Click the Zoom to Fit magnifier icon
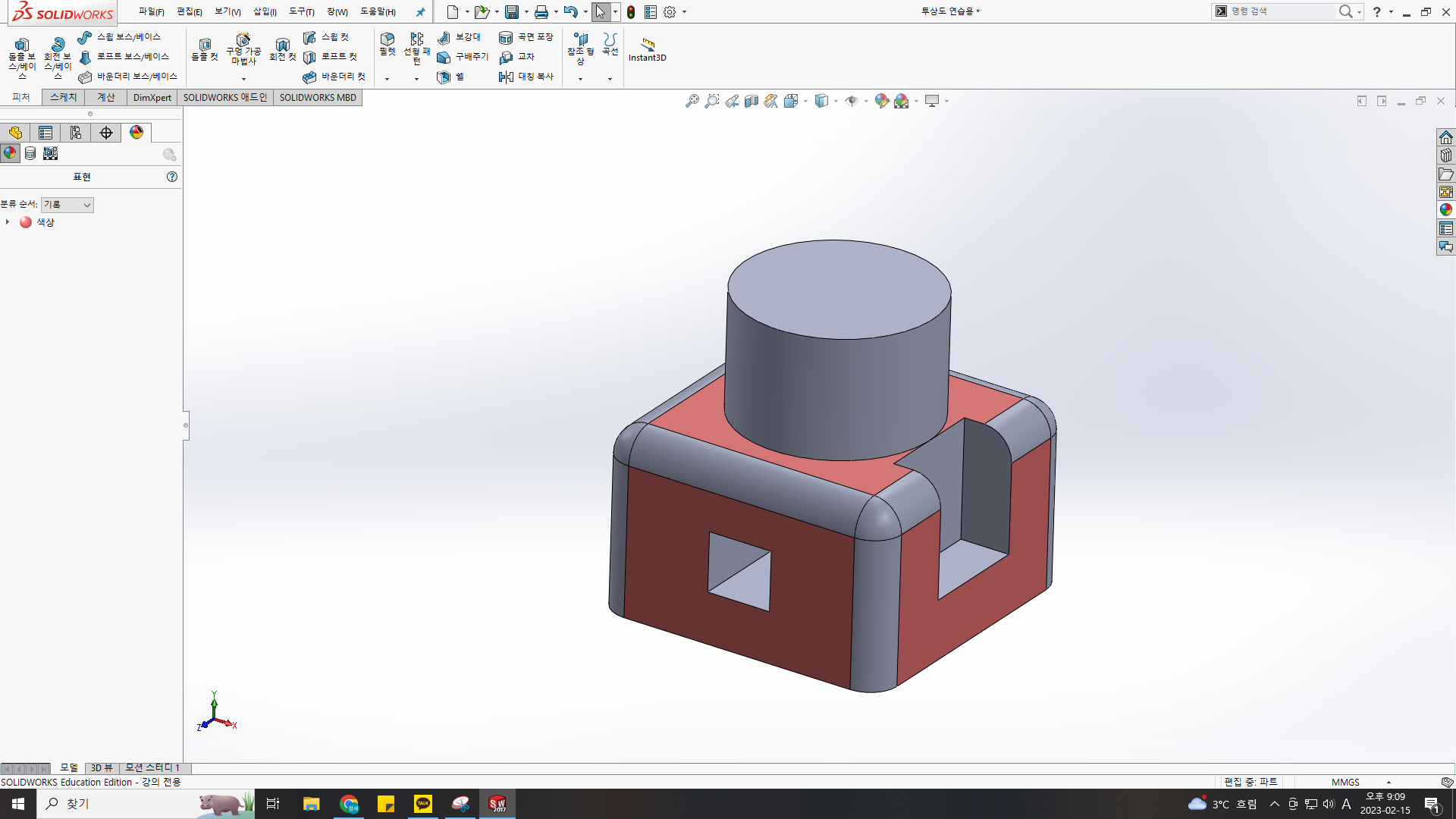The image size is (1456, 819). pyautogui.click(x=692, y=101)
